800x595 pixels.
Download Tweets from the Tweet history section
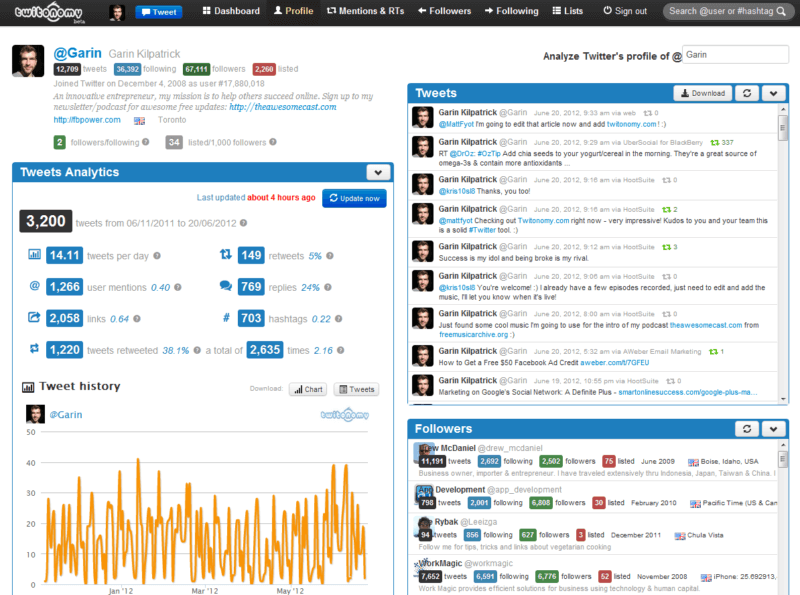point(357,389)
